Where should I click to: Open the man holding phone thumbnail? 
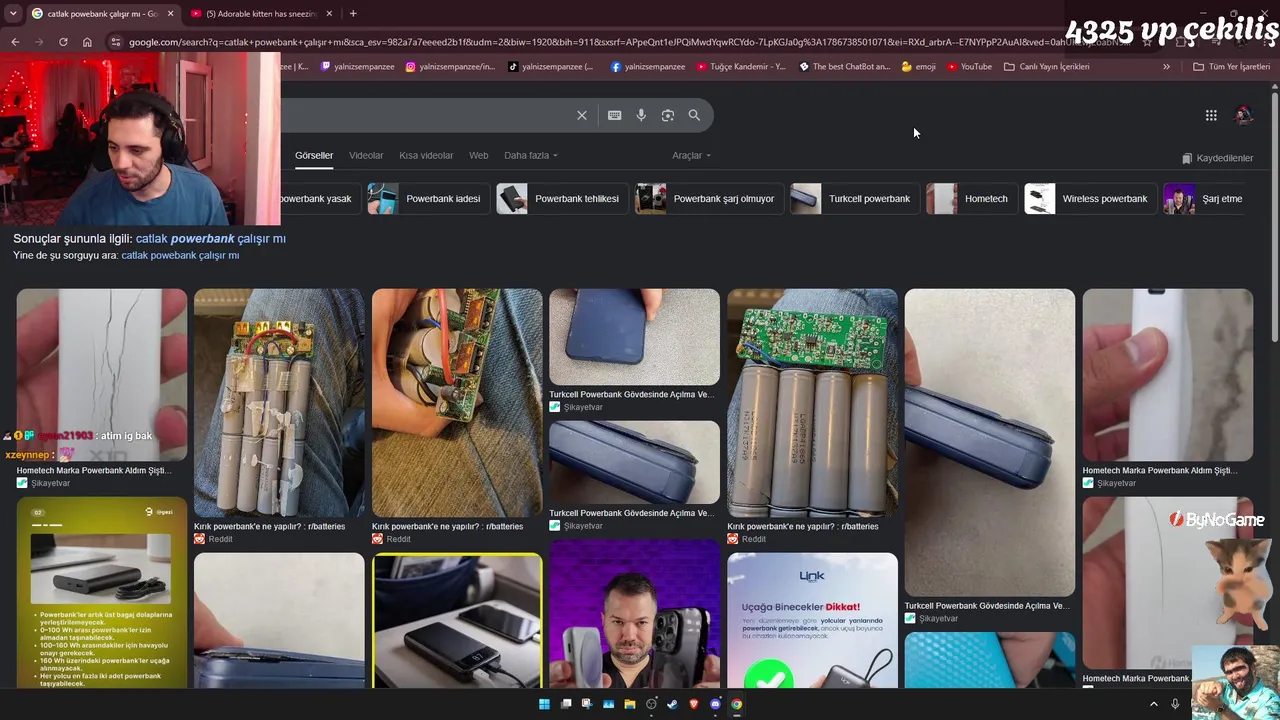click(634, 615)
